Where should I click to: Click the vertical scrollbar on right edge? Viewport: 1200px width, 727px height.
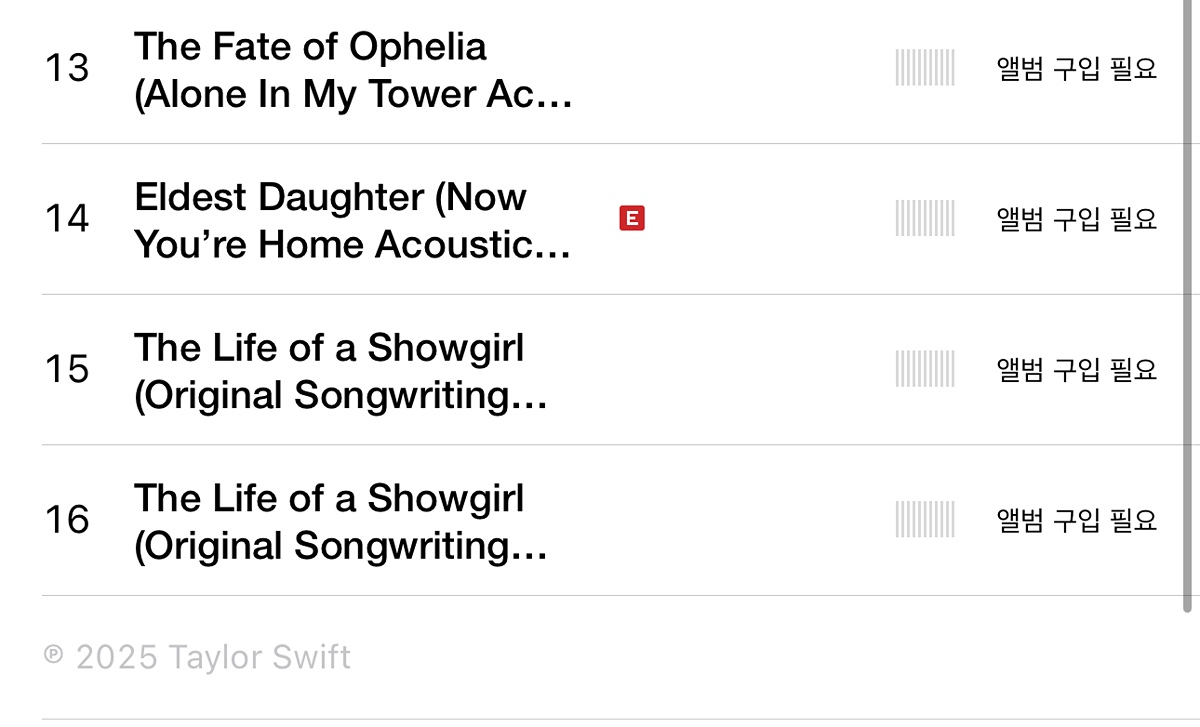[x=1188, y=300]
